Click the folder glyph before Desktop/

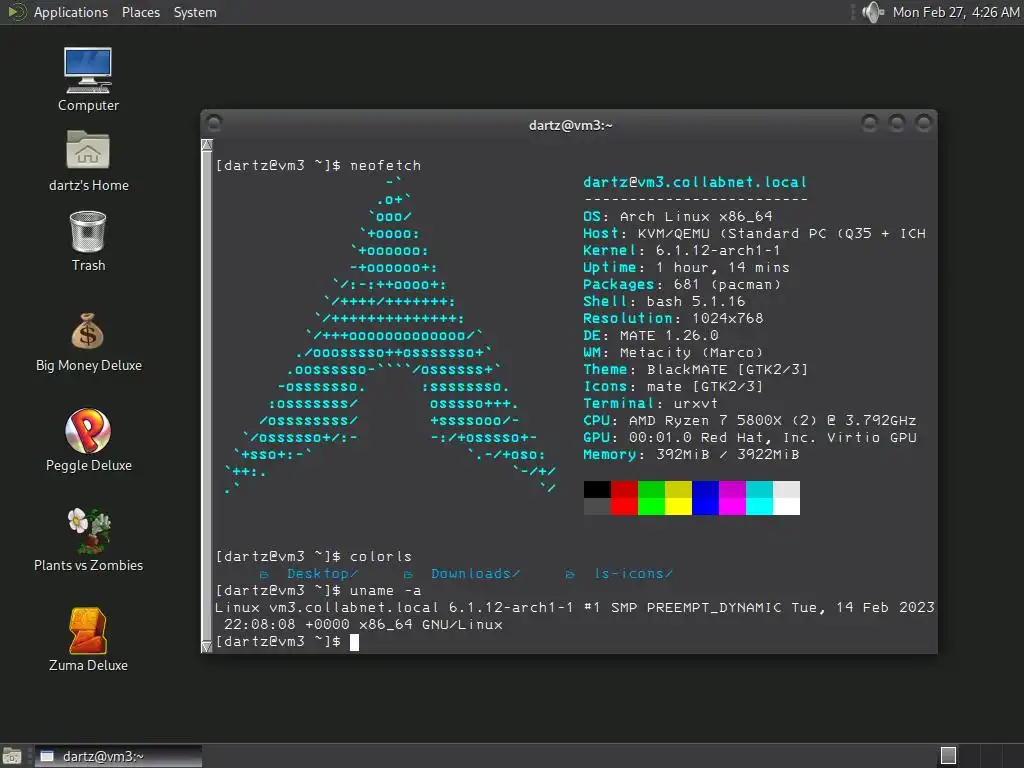(x=264, y=574)
